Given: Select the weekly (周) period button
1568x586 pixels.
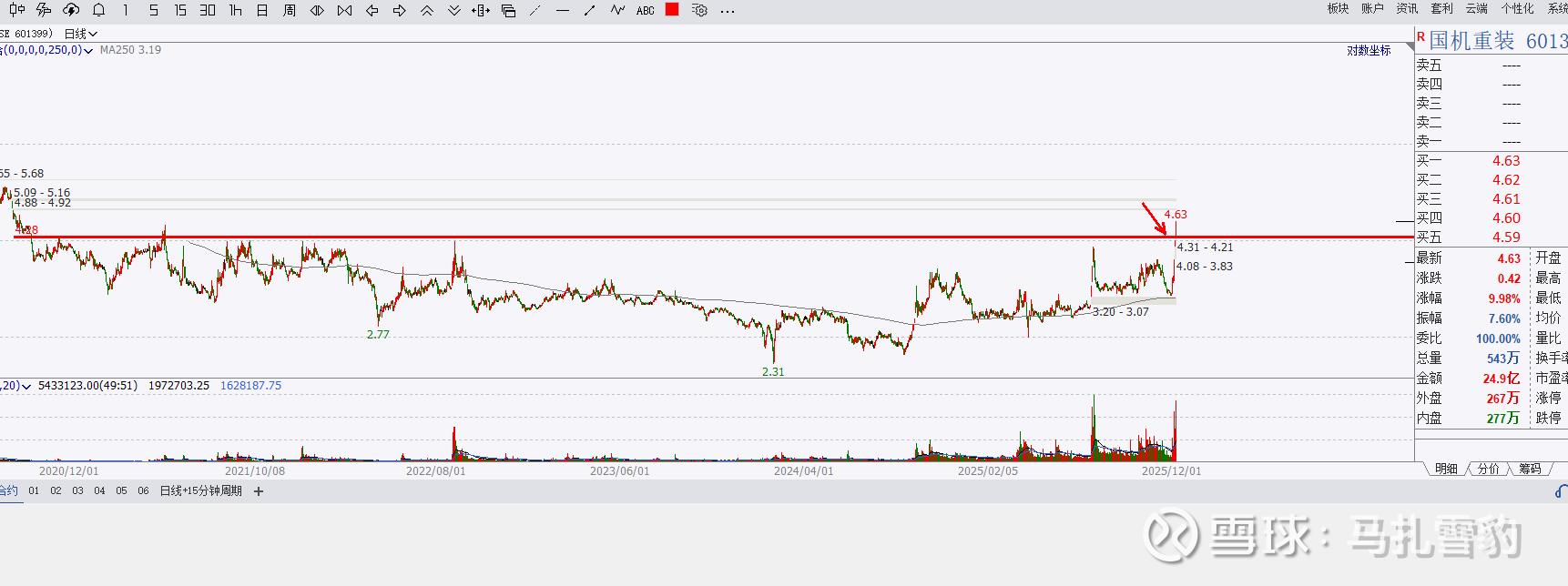Looking at the screenshot, I should tap(290, 10).
